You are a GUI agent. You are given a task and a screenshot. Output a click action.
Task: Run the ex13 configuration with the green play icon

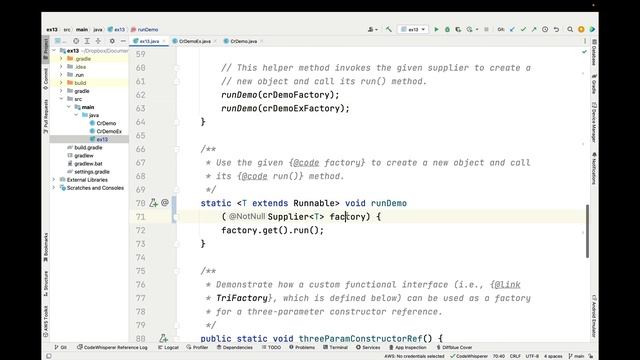pos(436,29)
